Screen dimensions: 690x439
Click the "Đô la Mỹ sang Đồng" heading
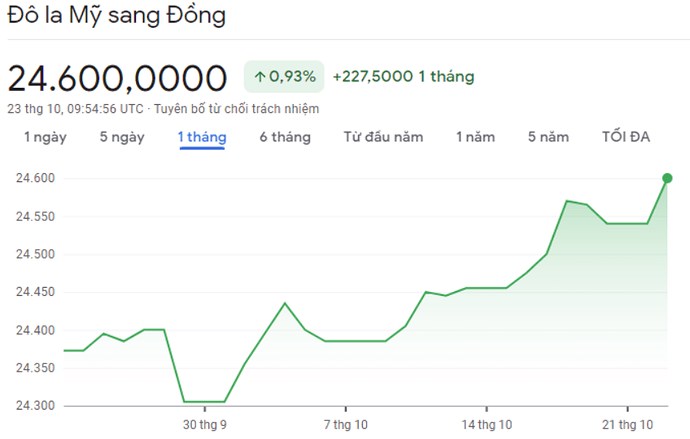(117, 16)
